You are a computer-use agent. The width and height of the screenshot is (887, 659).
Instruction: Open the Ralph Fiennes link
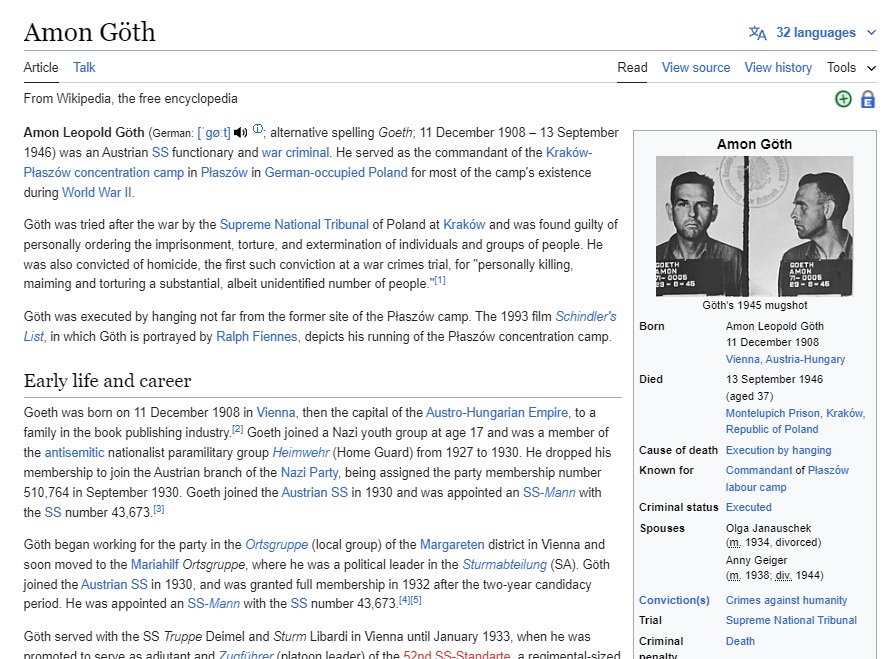click(257, 337)
